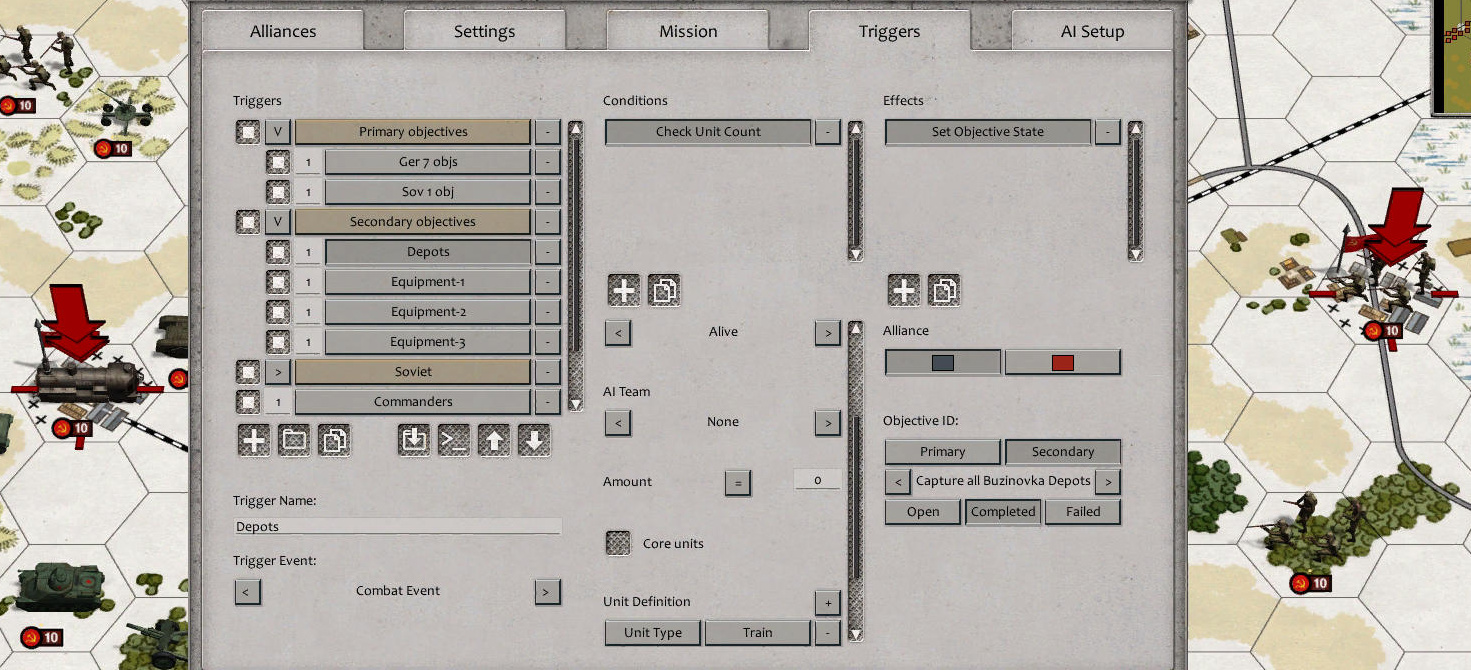Toggle checkbox for Equipment-1
Image resolution: width=1471 pixels, height=670 pixels.
pyautogui.click(x=278, y=282)
